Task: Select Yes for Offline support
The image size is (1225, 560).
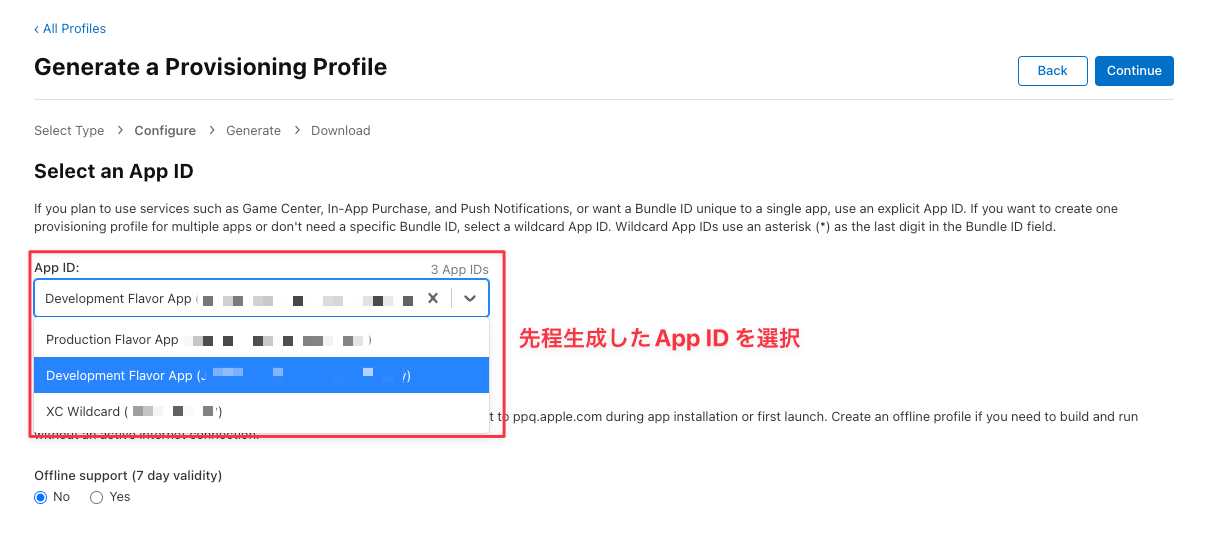Action: pyautogui.click(x=97, y=497)
